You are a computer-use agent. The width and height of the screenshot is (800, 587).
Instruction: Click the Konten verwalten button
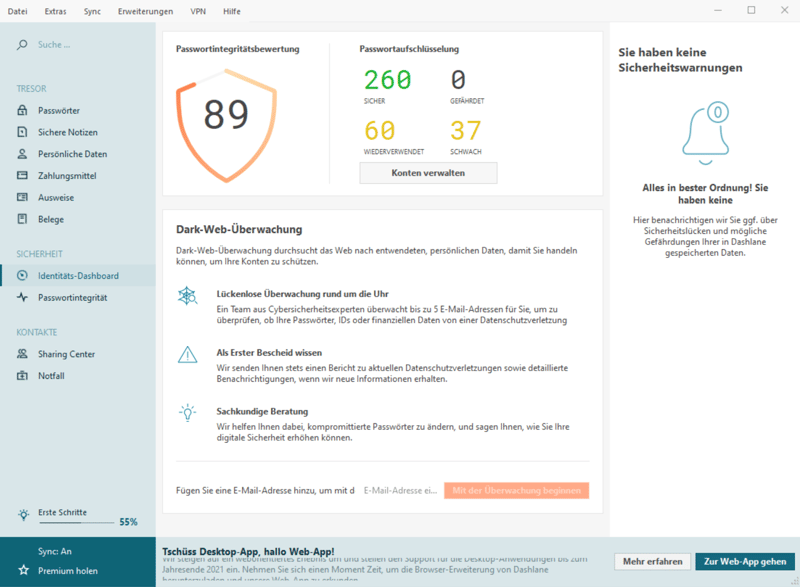coord(428,173)
